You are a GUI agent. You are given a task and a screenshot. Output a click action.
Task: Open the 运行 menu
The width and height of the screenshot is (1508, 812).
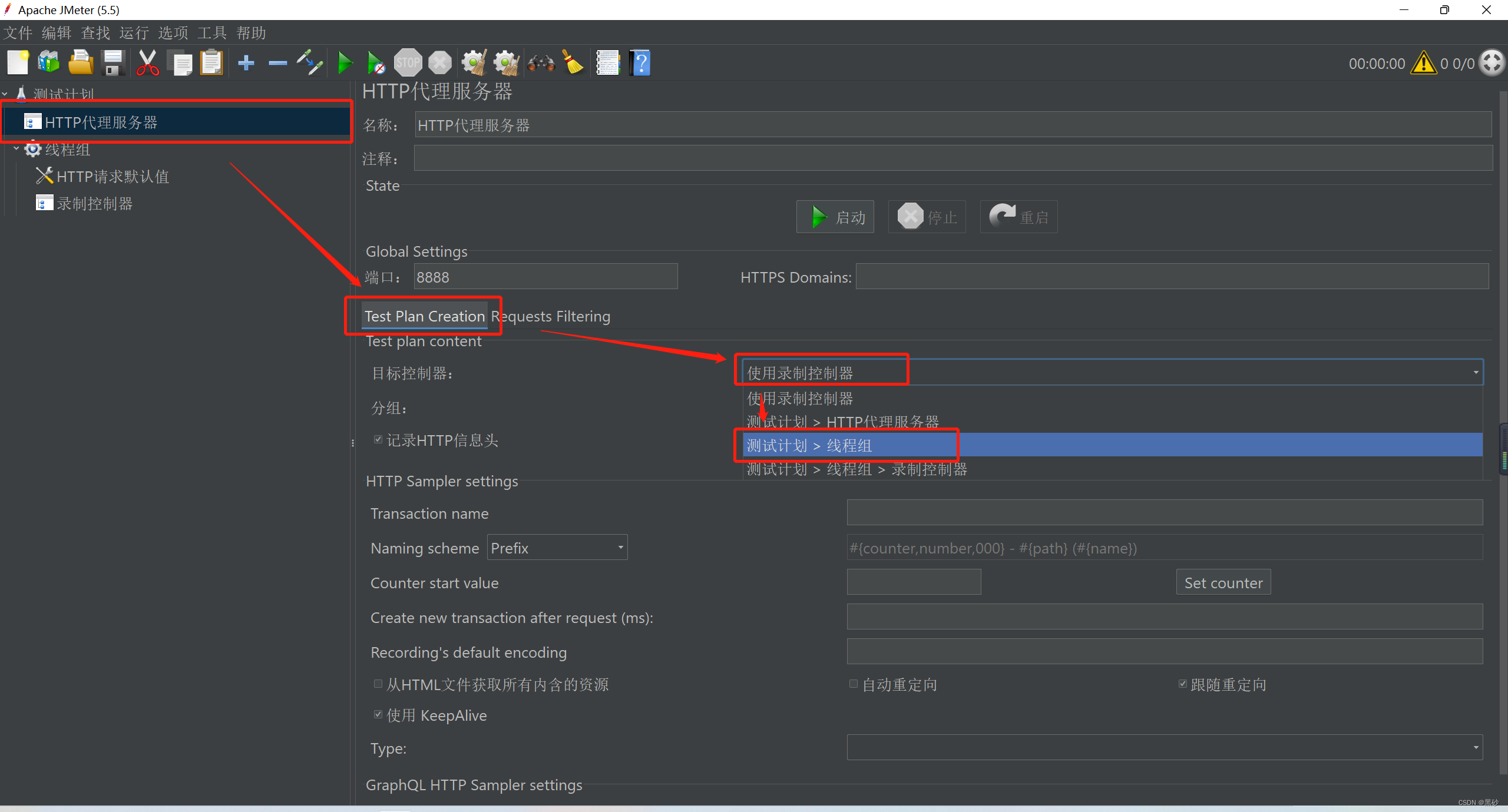(x=134, y=33)
